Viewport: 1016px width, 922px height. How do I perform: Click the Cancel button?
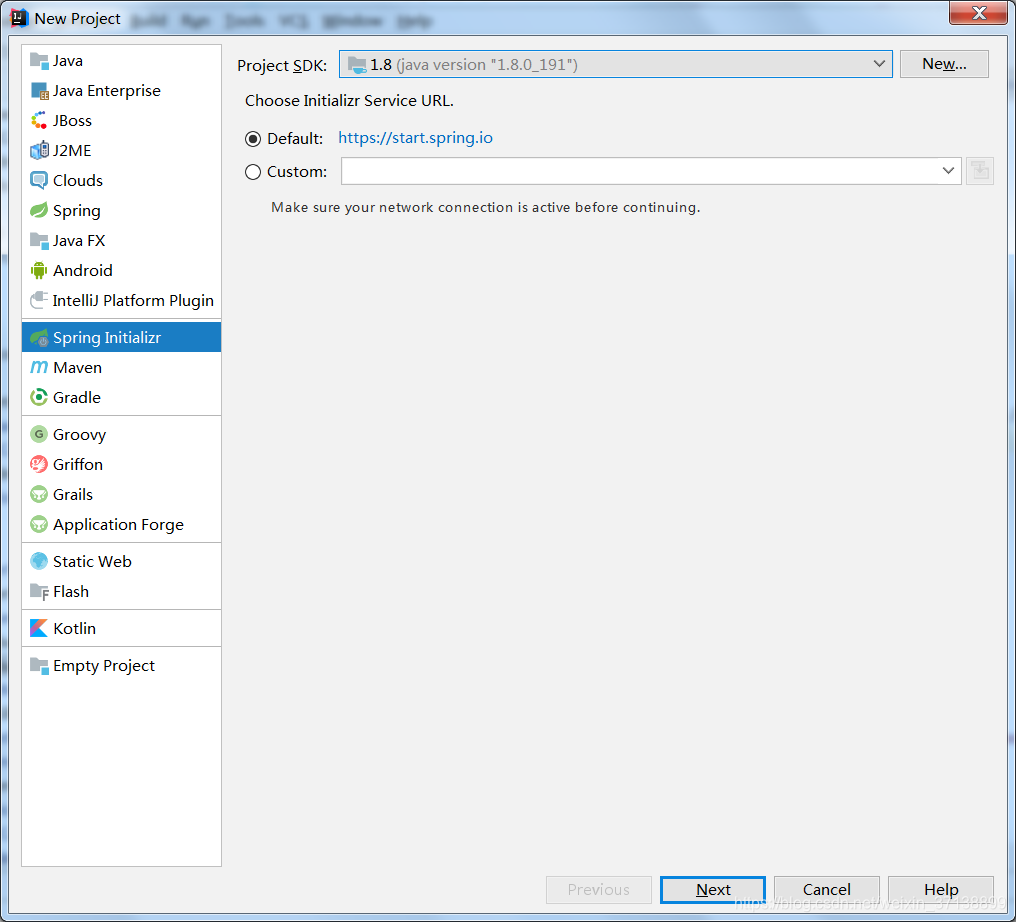(x=827, y=890)
